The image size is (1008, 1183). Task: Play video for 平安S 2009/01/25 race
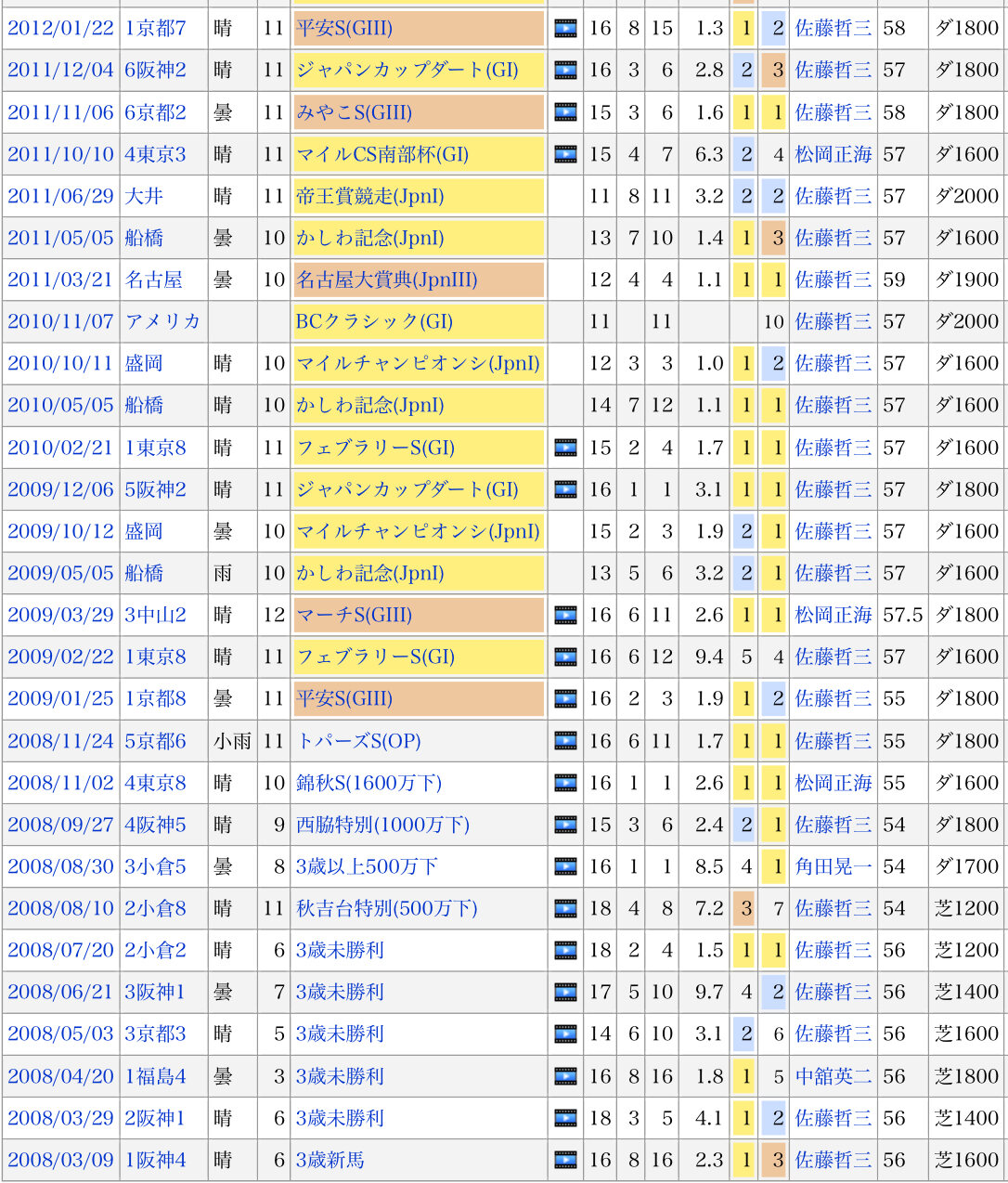click(565, 699)
